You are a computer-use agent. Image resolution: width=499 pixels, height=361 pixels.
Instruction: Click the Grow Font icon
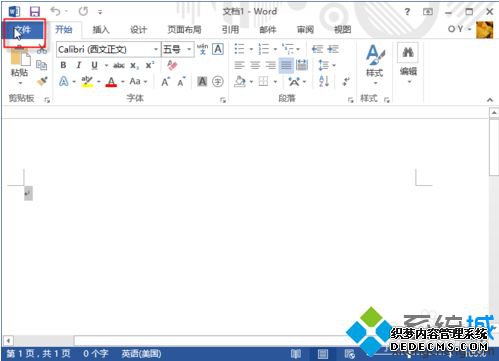click(165, 82)
